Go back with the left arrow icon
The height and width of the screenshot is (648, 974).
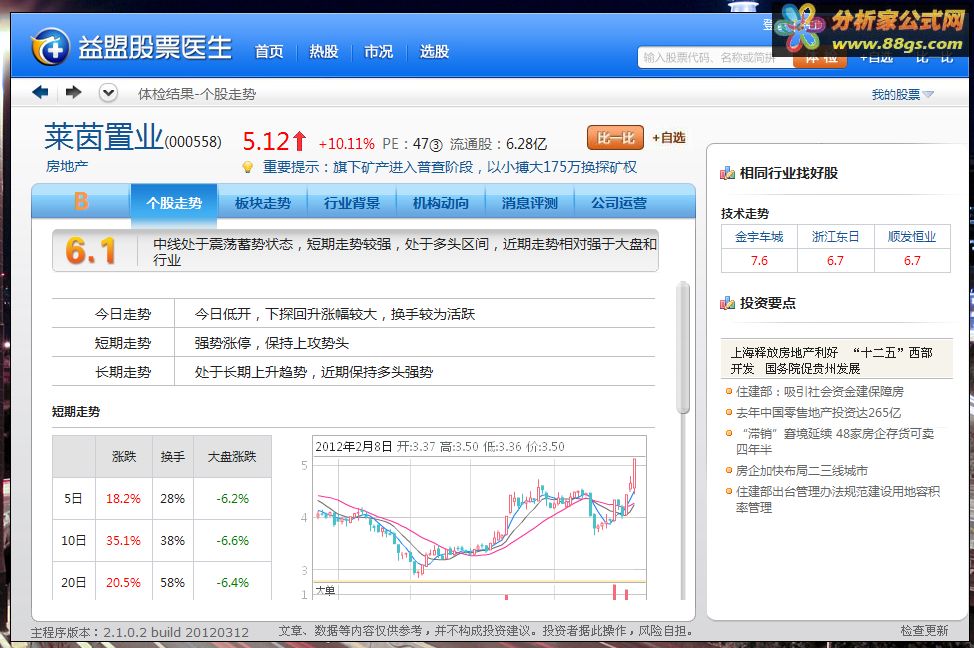tap(40, 93)
